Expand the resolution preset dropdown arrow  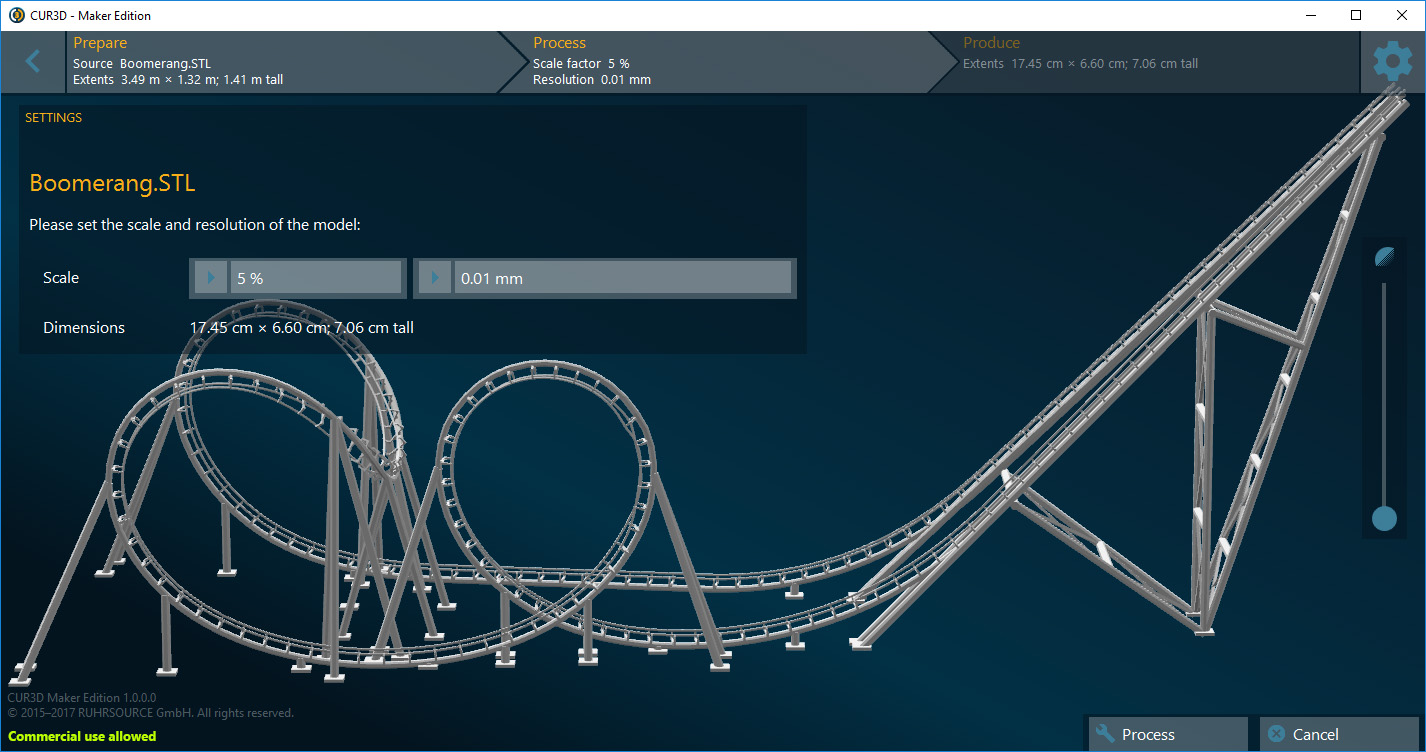coord(434,277)
